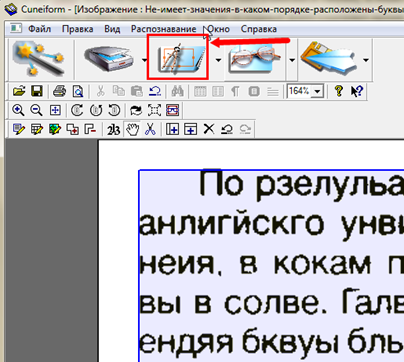The height and width of the screenshot is (362, 404).
Task: Click the add horizontal table line tool
Action: click(x=190, y=129)
